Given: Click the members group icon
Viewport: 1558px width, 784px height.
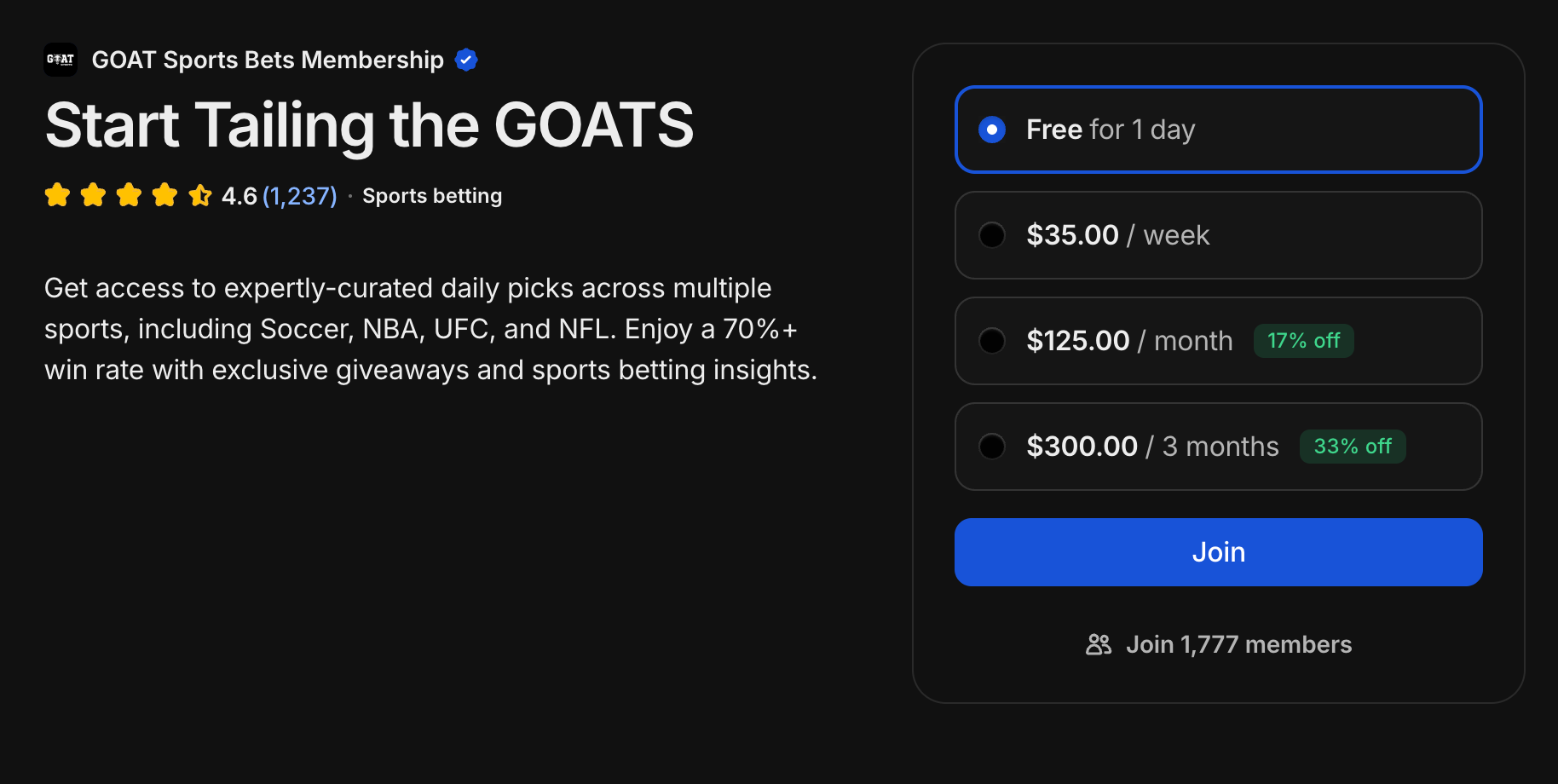Looking at the screenshot, I should pos(1099,644).
